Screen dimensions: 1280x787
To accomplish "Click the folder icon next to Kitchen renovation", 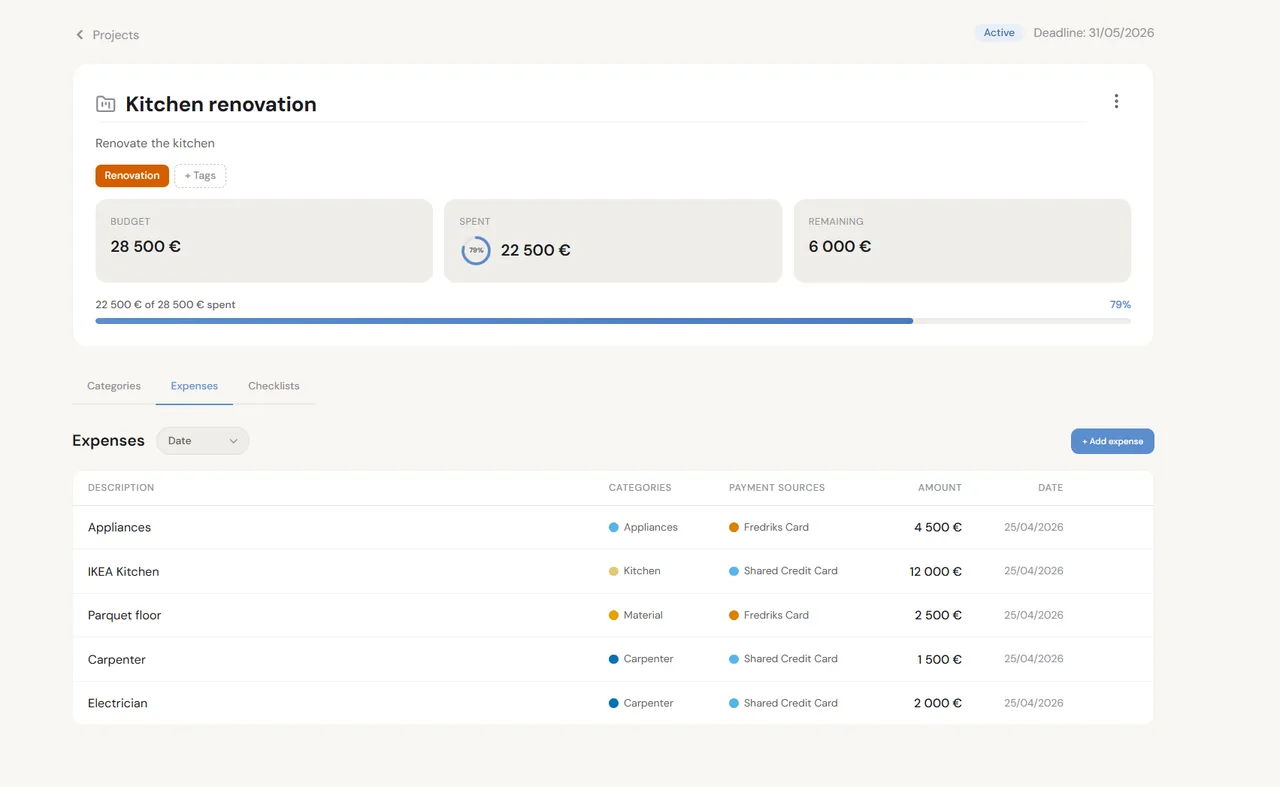I will tap(105, 104).
